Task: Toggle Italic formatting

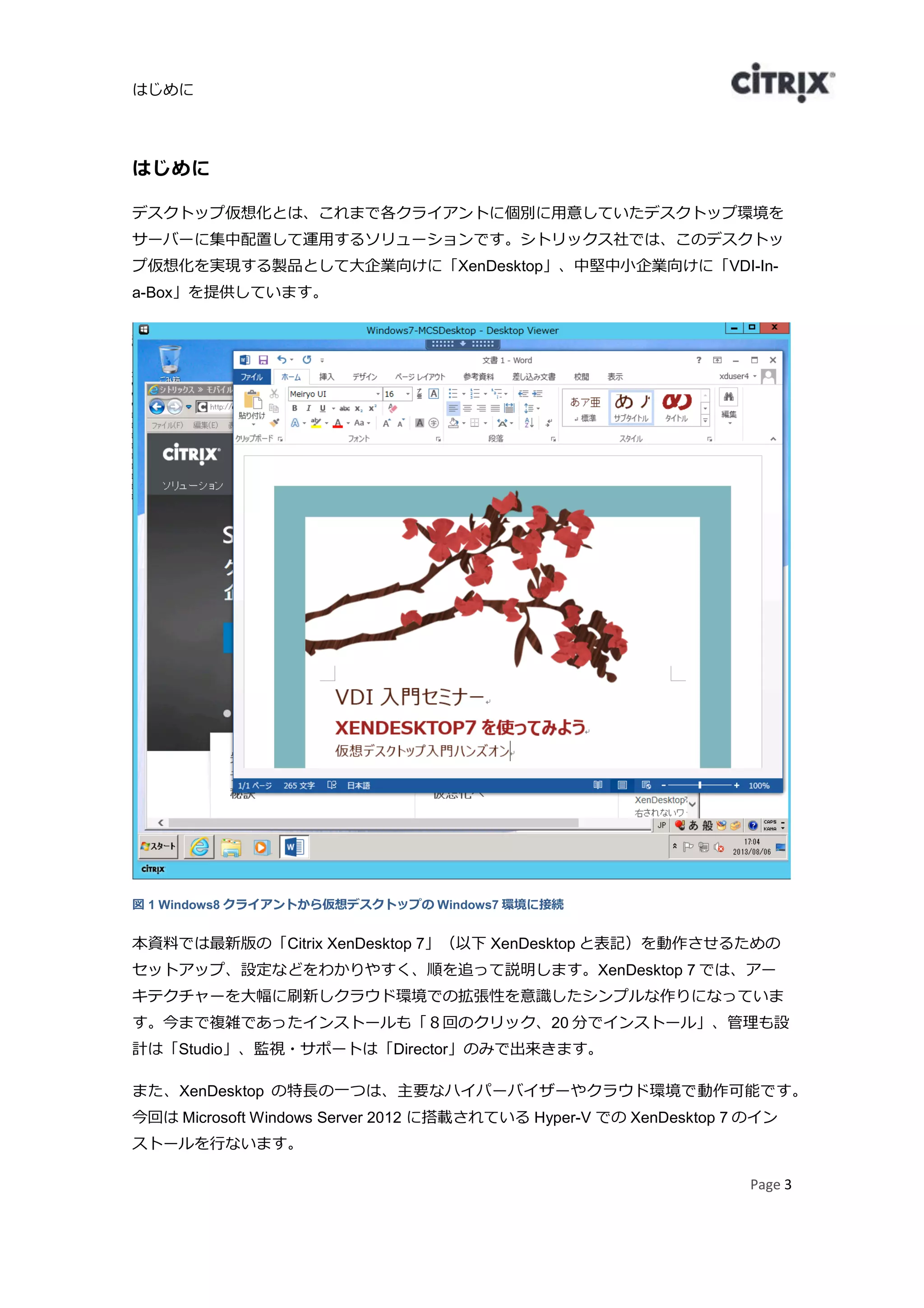Action: tap(308, 408)
